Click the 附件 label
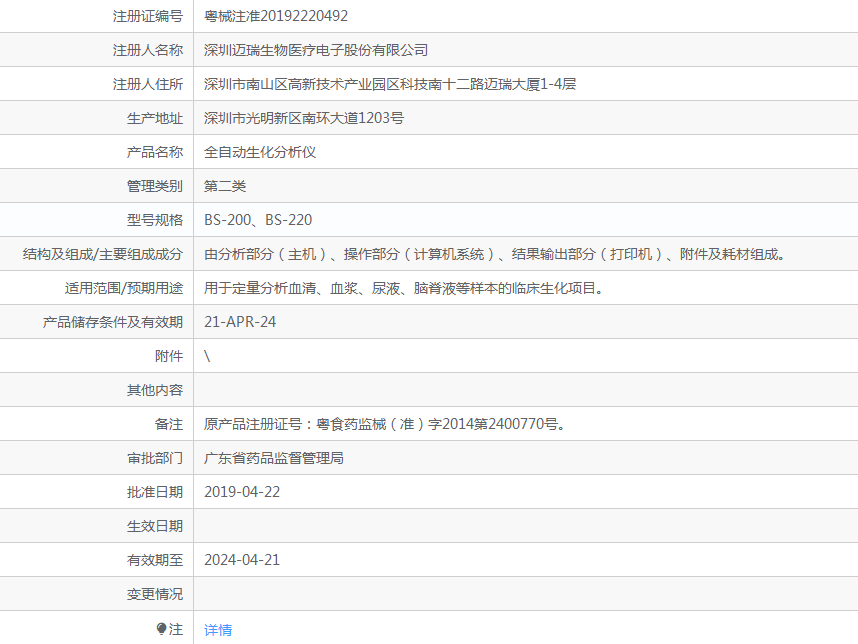Screen dimensions: 858x644 169,356
